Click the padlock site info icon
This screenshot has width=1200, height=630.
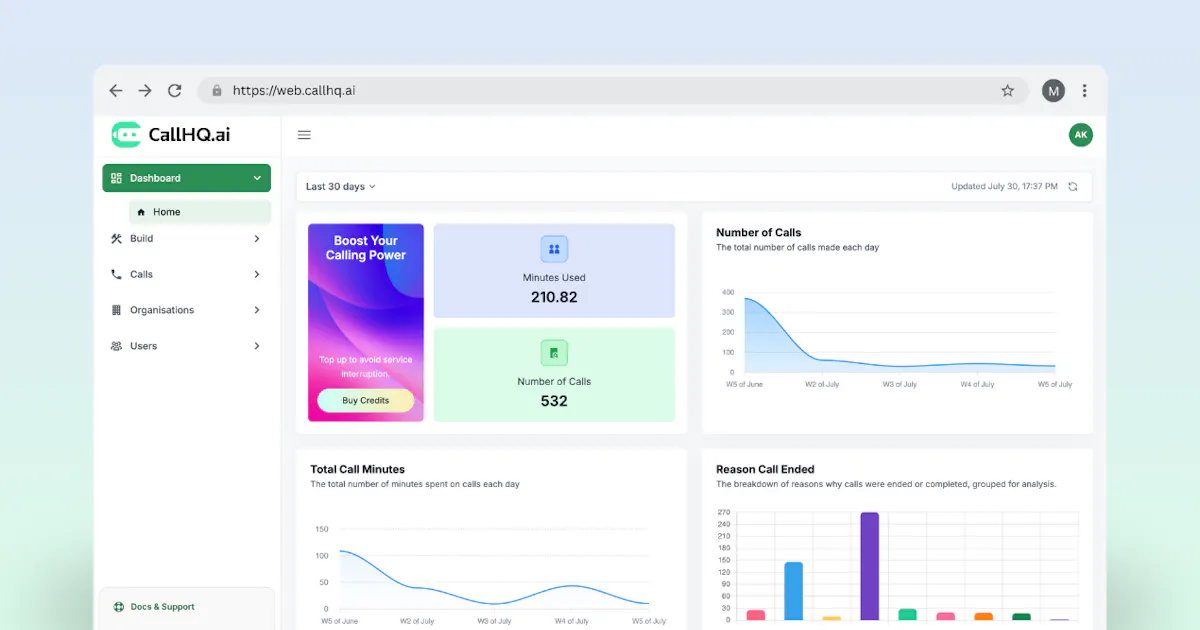(216, 90)
